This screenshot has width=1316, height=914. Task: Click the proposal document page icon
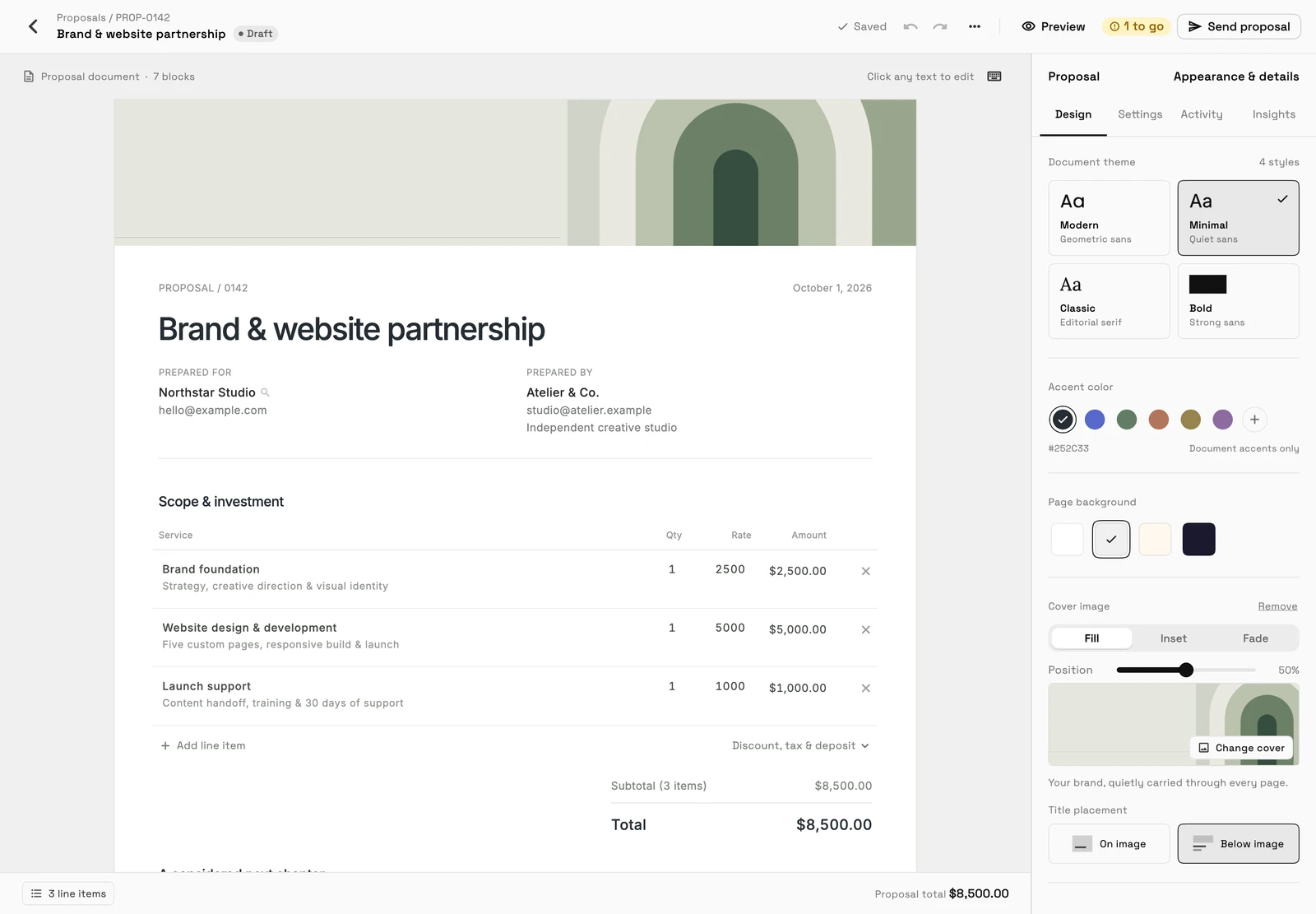point(29,77)
